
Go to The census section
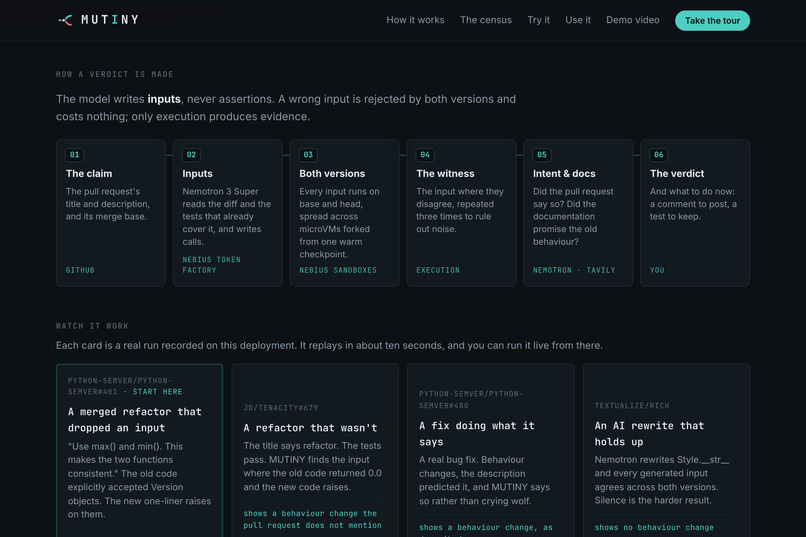click(x=486, y=20)
